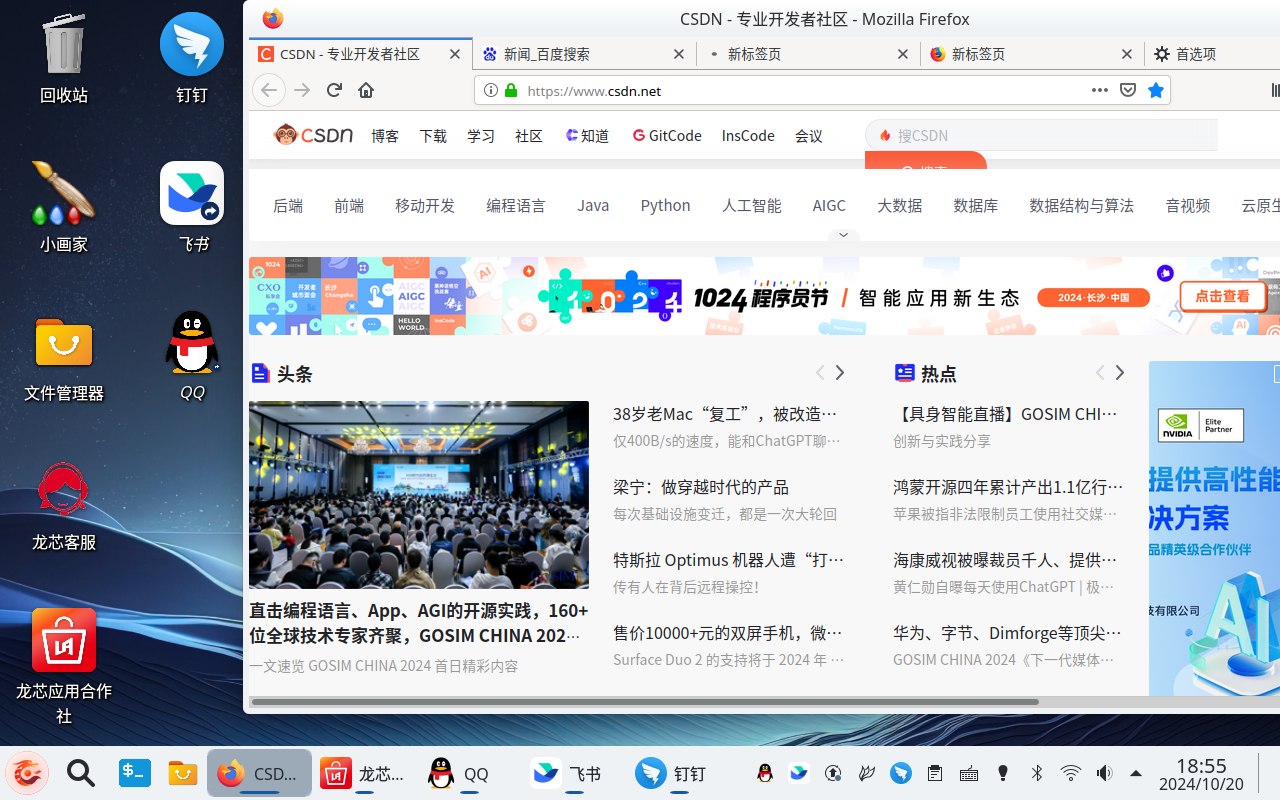1280x800 pixels.
Task: Open the Recycle Bin desktop icon
Action: click(x=64, y=58)
